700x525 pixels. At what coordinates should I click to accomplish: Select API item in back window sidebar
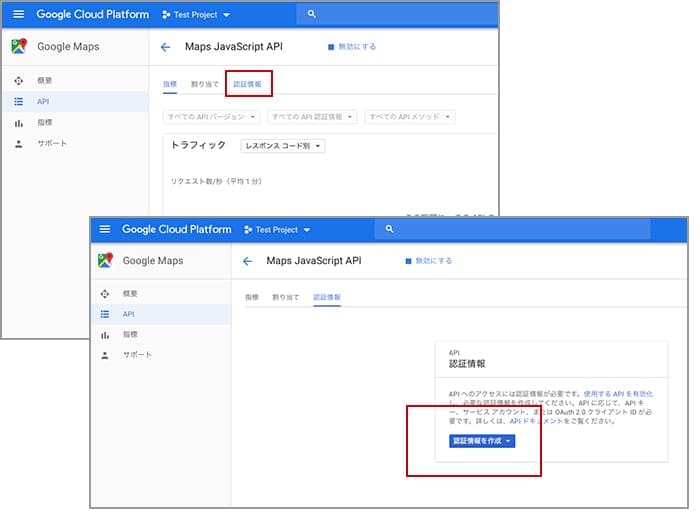pos(75,102)
